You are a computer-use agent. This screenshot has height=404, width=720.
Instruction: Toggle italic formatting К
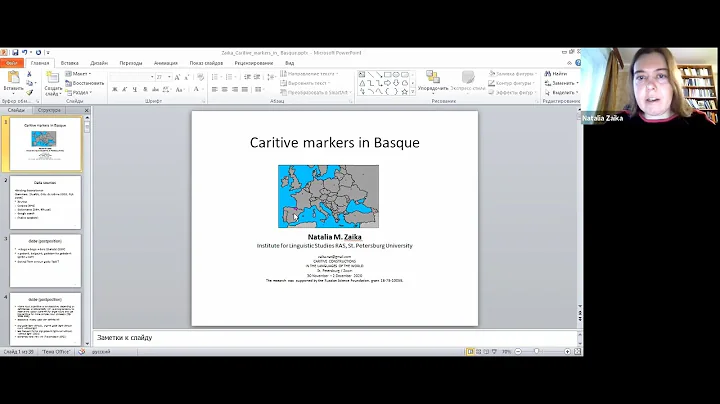click(x=124, y=90)
